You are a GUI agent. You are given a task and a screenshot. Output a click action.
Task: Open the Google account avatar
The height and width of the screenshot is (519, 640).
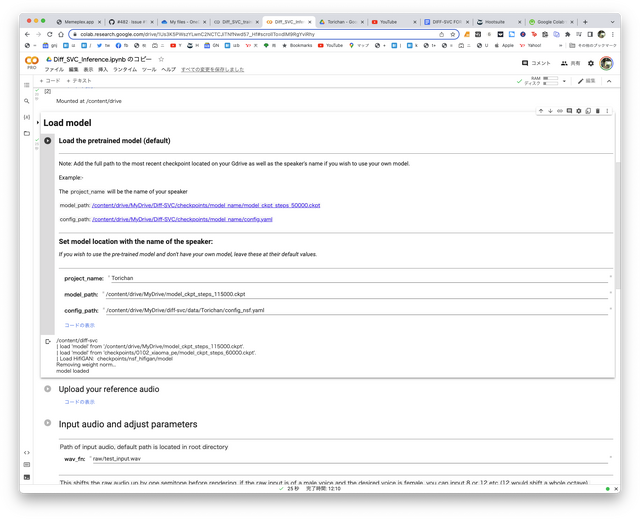606,63
